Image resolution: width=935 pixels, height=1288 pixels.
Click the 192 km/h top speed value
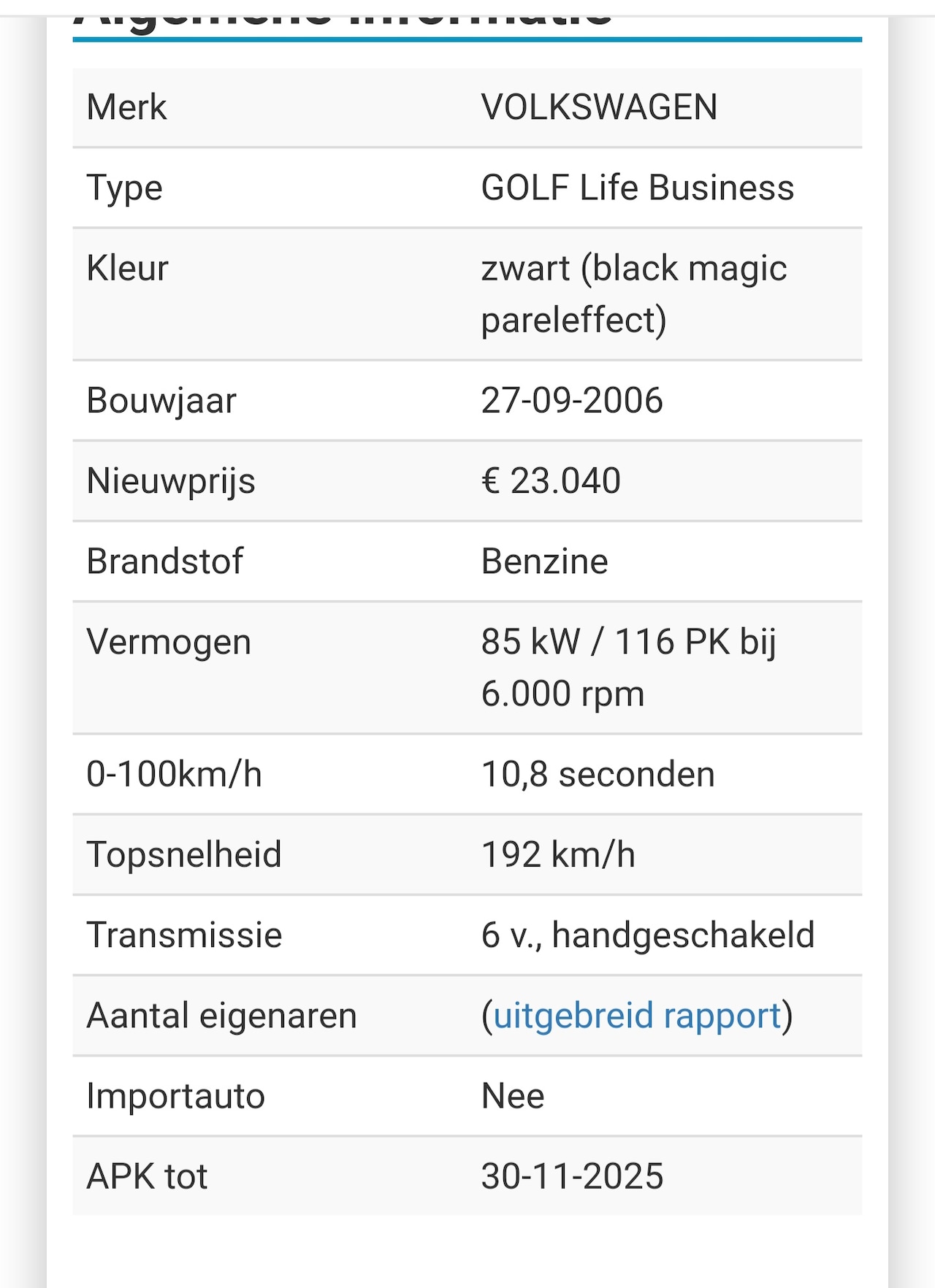(558, 854)
